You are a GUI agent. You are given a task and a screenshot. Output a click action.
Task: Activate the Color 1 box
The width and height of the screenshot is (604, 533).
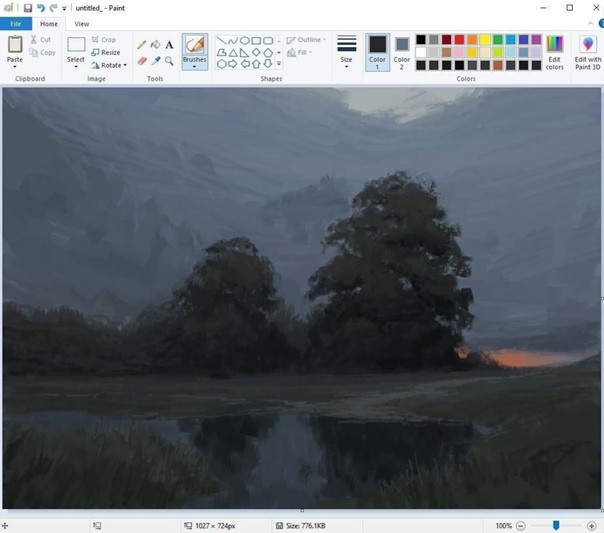(378, 52)
